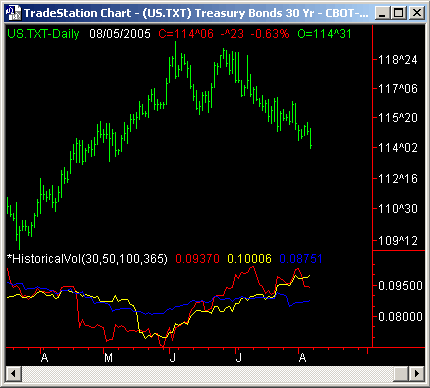The image size is (430, 388).
Task: Select the US.TXT-Daily symbol label
Action: pos(43,34)
